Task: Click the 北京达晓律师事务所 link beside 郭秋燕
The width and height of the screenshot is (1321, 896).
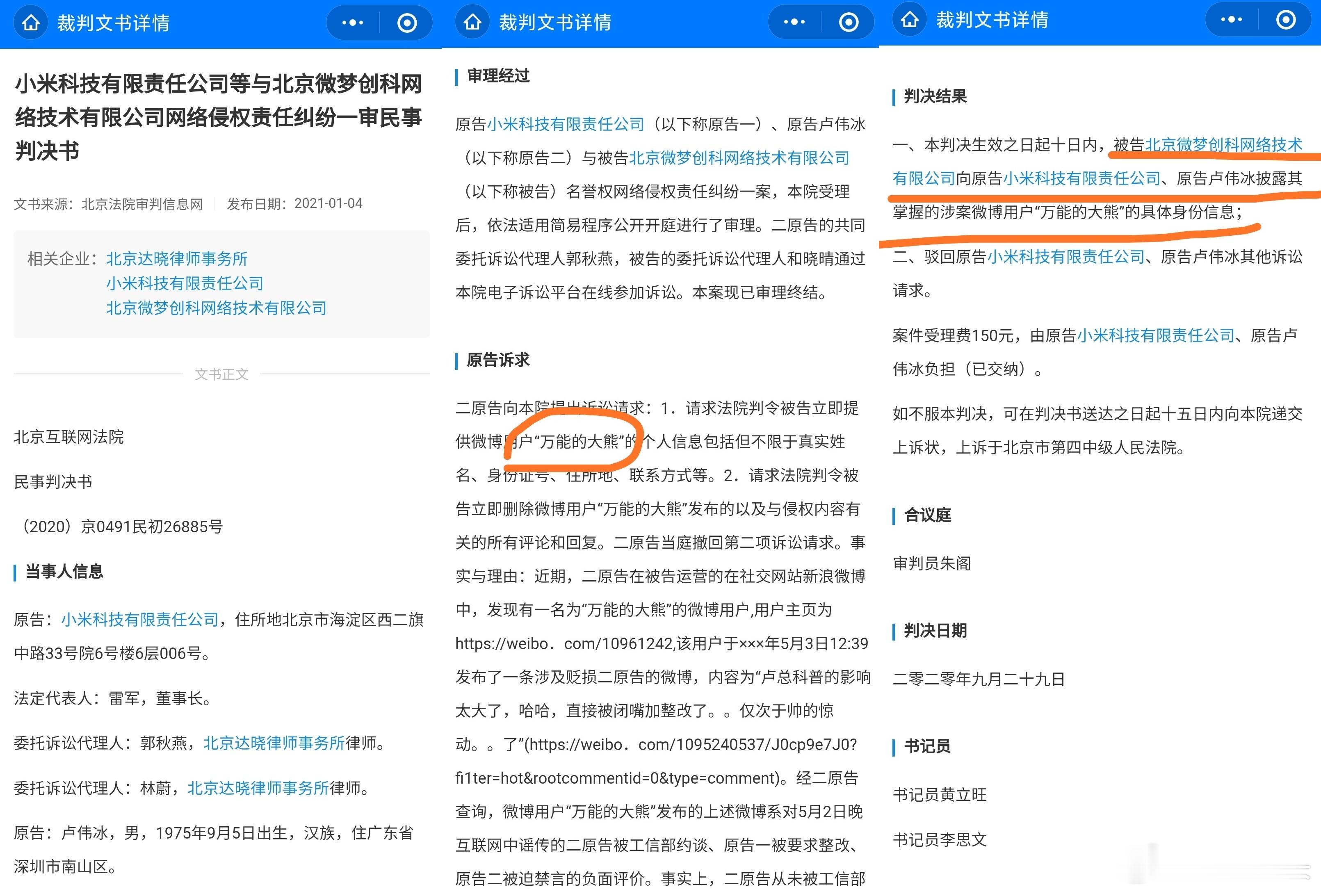Action: coord(274,743)
